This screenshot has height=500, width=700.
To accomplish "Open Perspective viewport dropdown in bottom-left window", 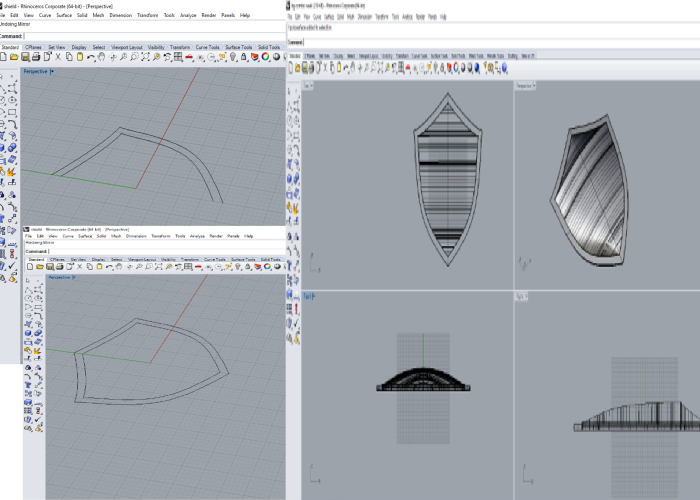I will (x=74, y=277).
